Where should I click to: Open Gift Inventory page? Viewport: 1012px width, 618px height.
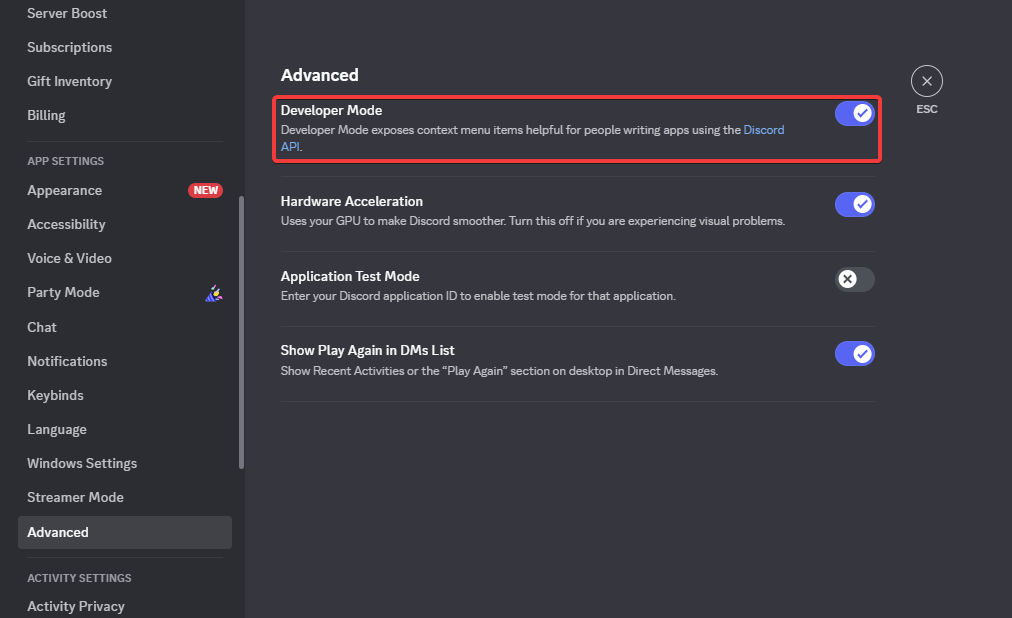69,81
